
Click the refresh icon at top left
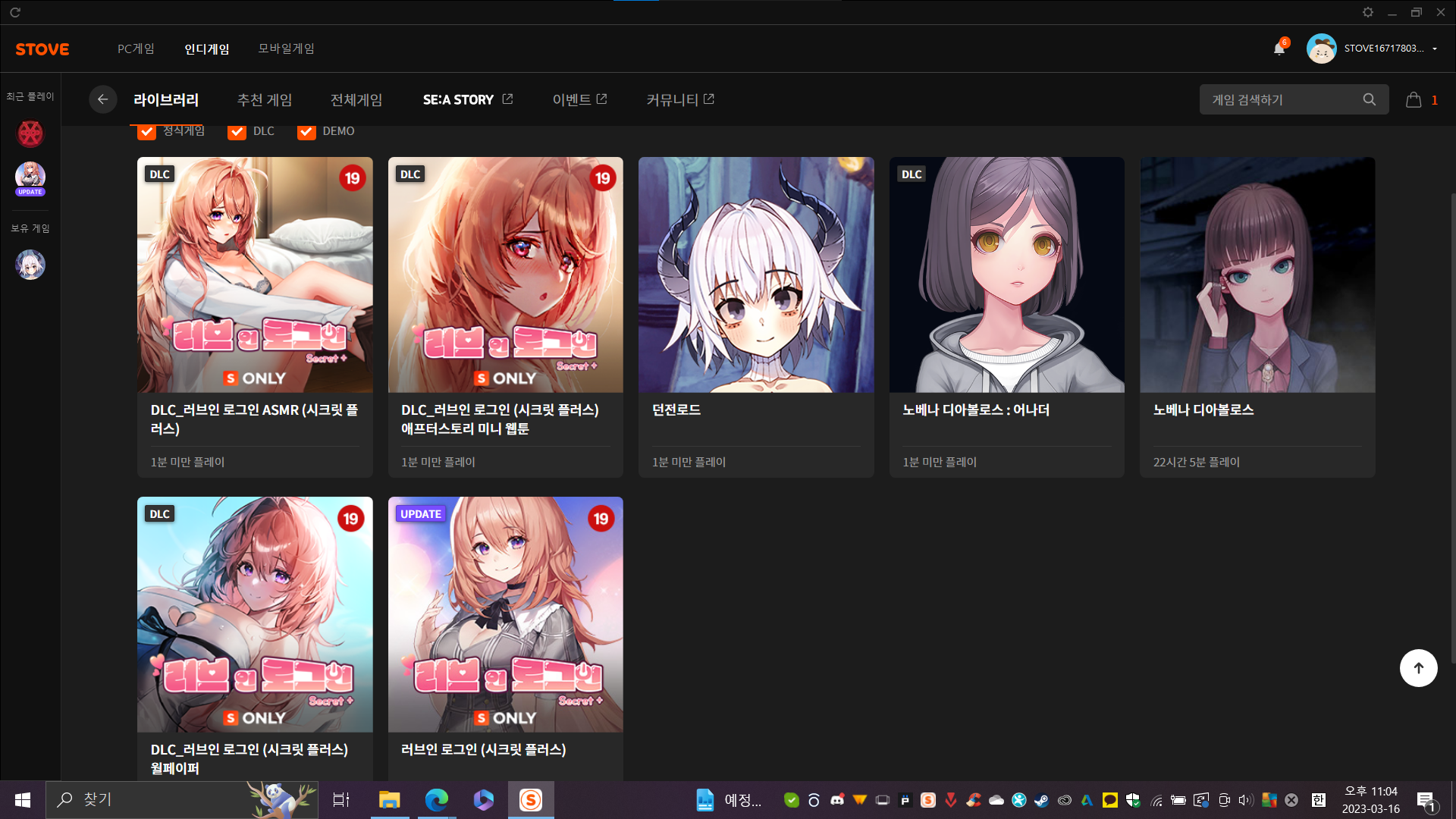pos(15,12)
